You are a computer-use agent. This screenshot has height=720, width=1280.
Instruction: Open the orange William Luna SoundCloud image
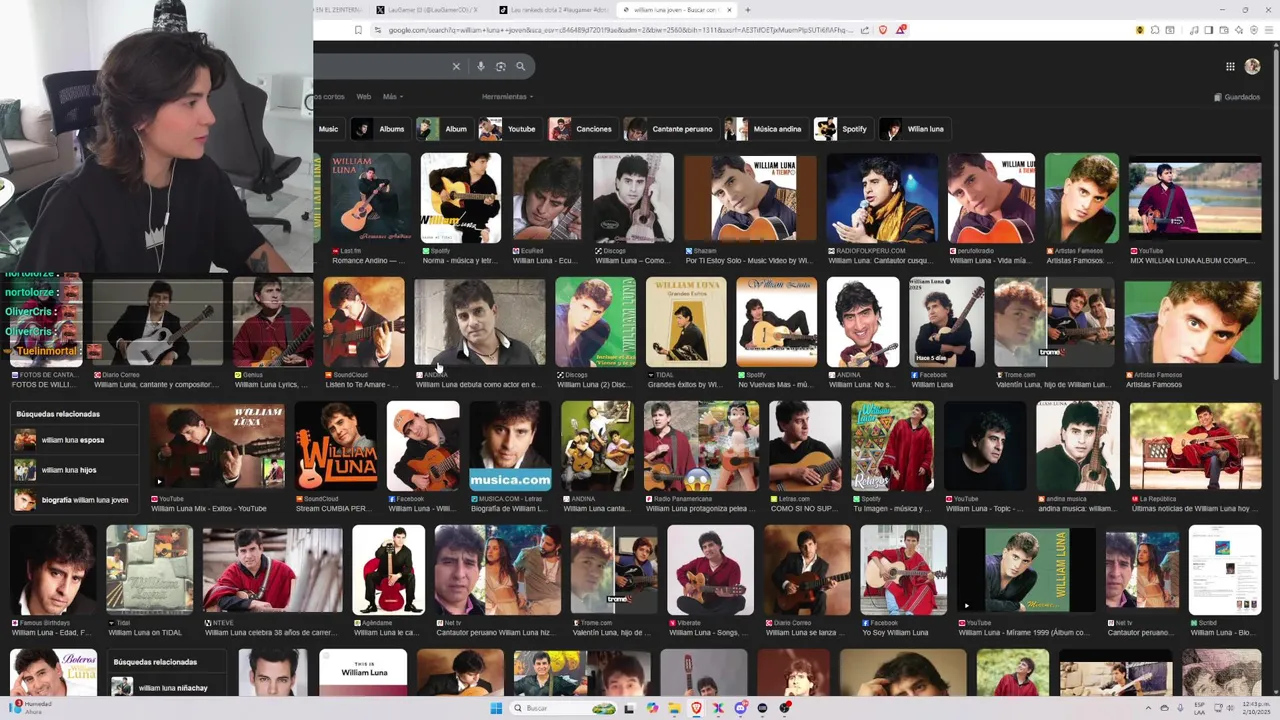click(335, 445)
